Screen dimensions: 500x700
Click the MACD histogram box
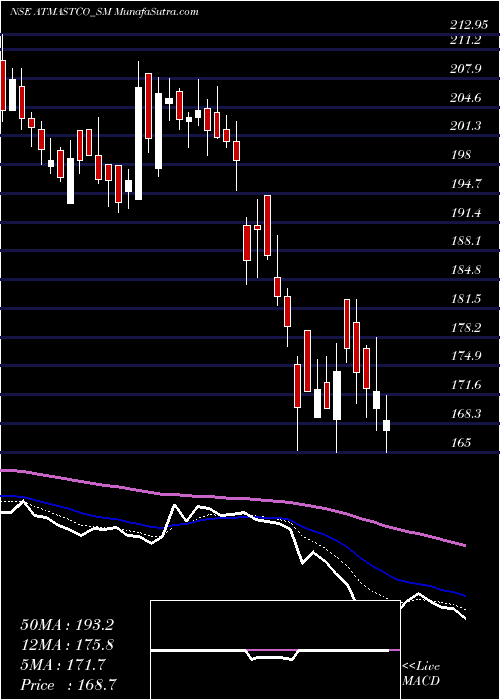[x=275, y=650]
